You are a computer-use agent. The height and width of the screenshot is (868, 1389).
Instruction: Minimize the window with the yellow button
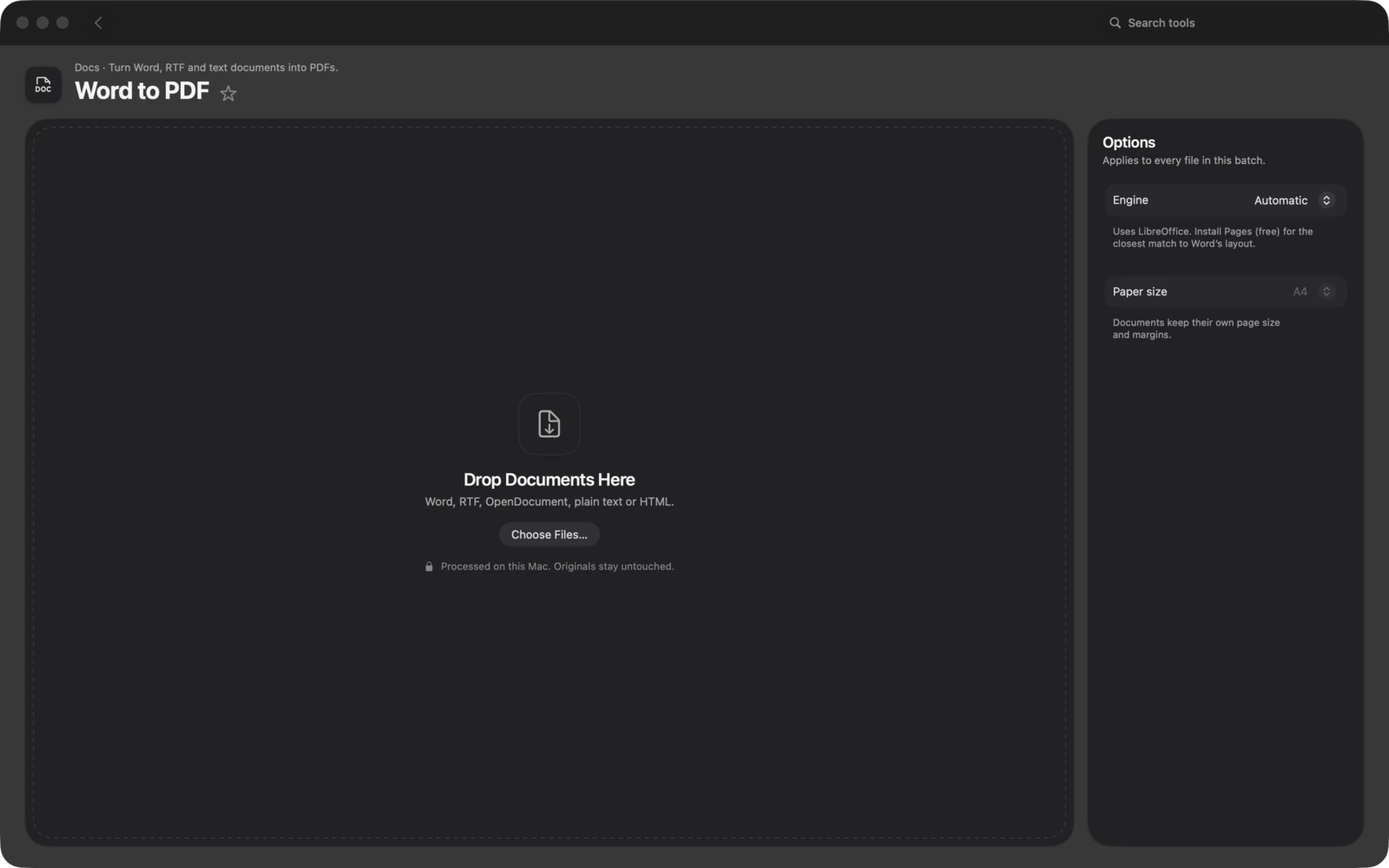(x=43, y=23)
